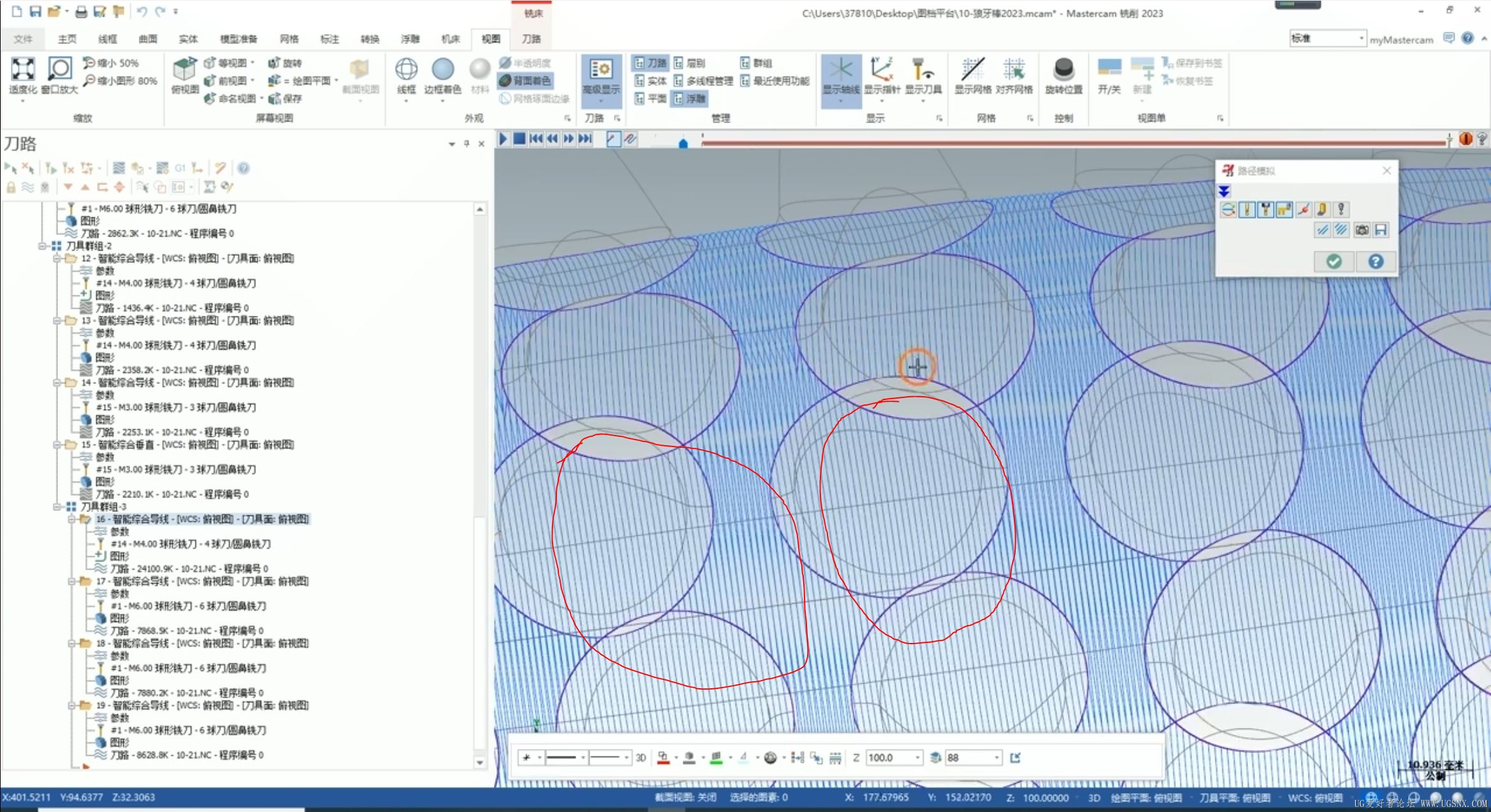Confirm 路径模拟 dialog with green check

click(1333, 262)
